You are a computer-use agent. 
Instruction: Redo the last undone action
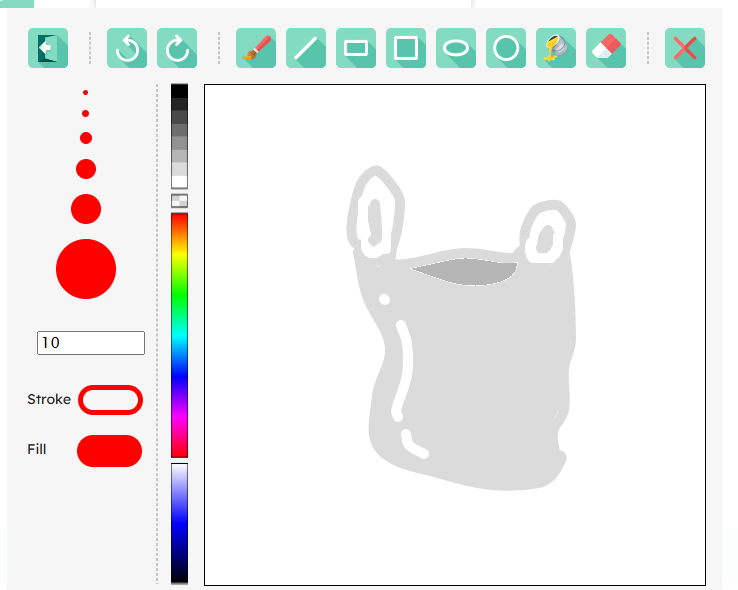pos(177,48)
